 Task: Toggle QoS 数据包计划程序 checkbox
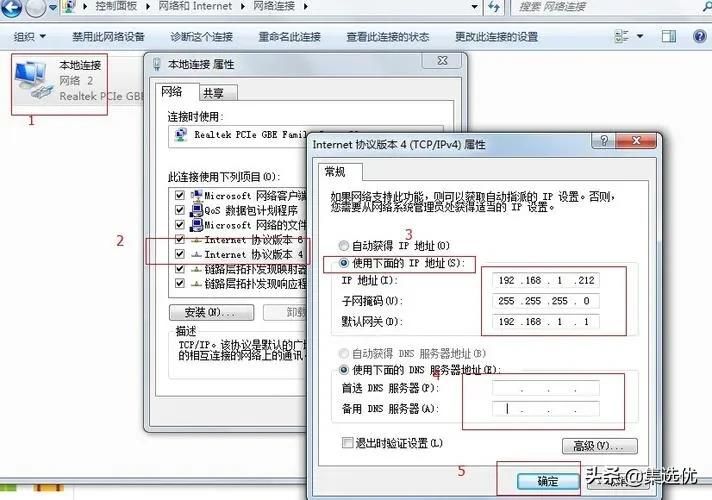179,210
